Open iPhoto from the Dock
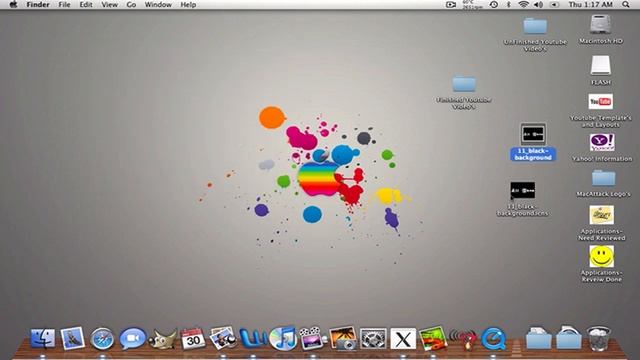The width and height of the screenshot is (640, 360). (x=343, y=338)
